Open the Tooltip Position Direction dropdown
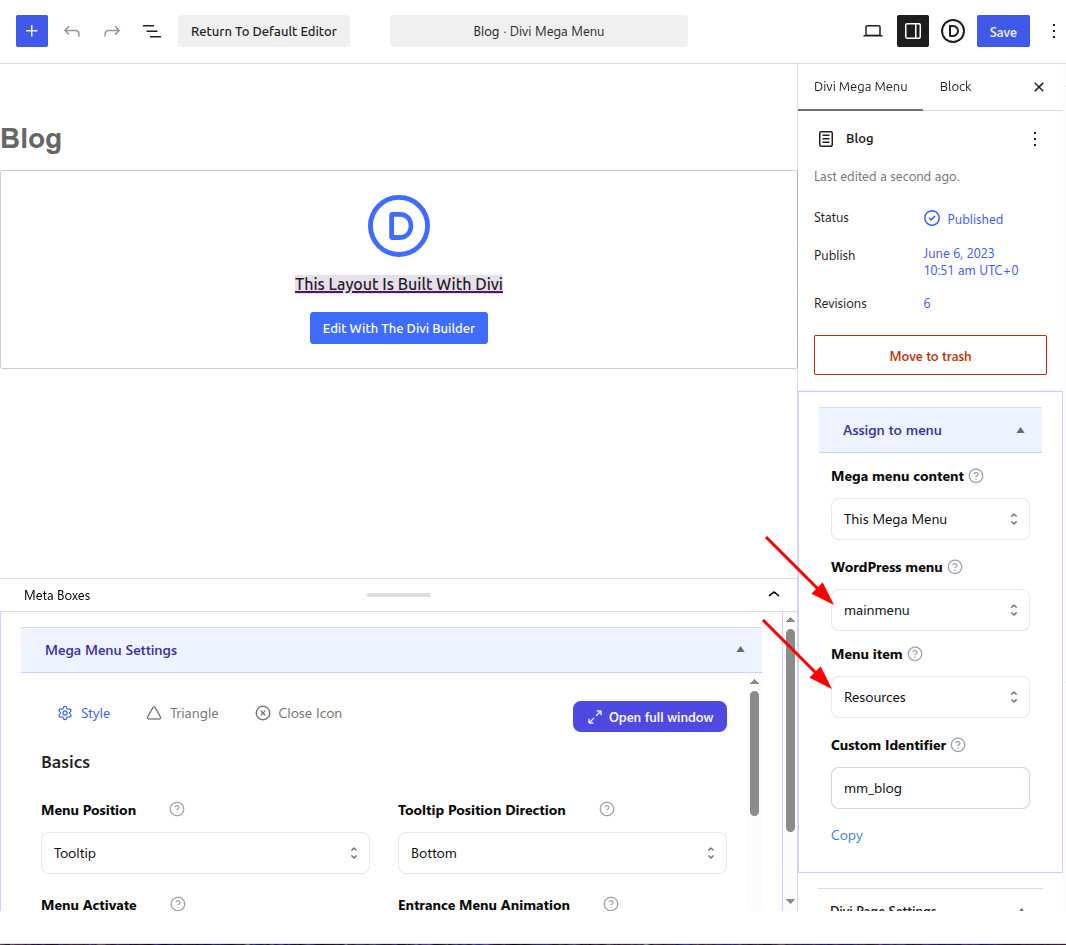The image size is (1066, 945). pyautogui.click(x=562, y=853)
